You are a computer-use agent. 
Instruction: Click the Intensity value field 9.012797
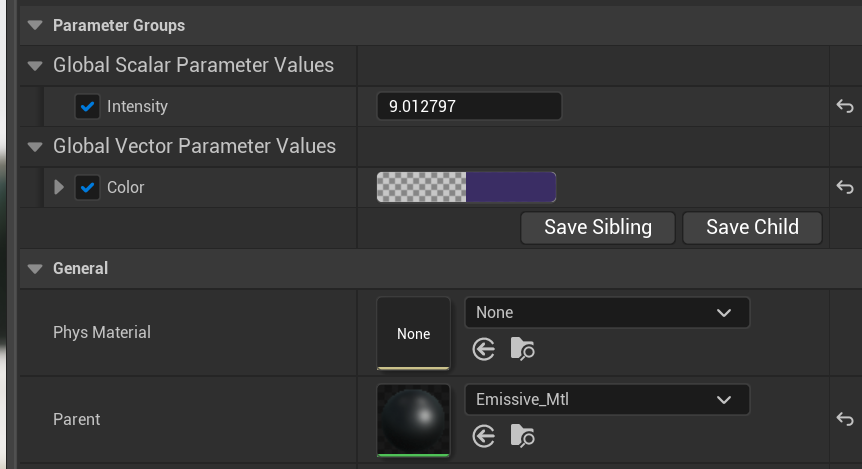pos(468,106)
